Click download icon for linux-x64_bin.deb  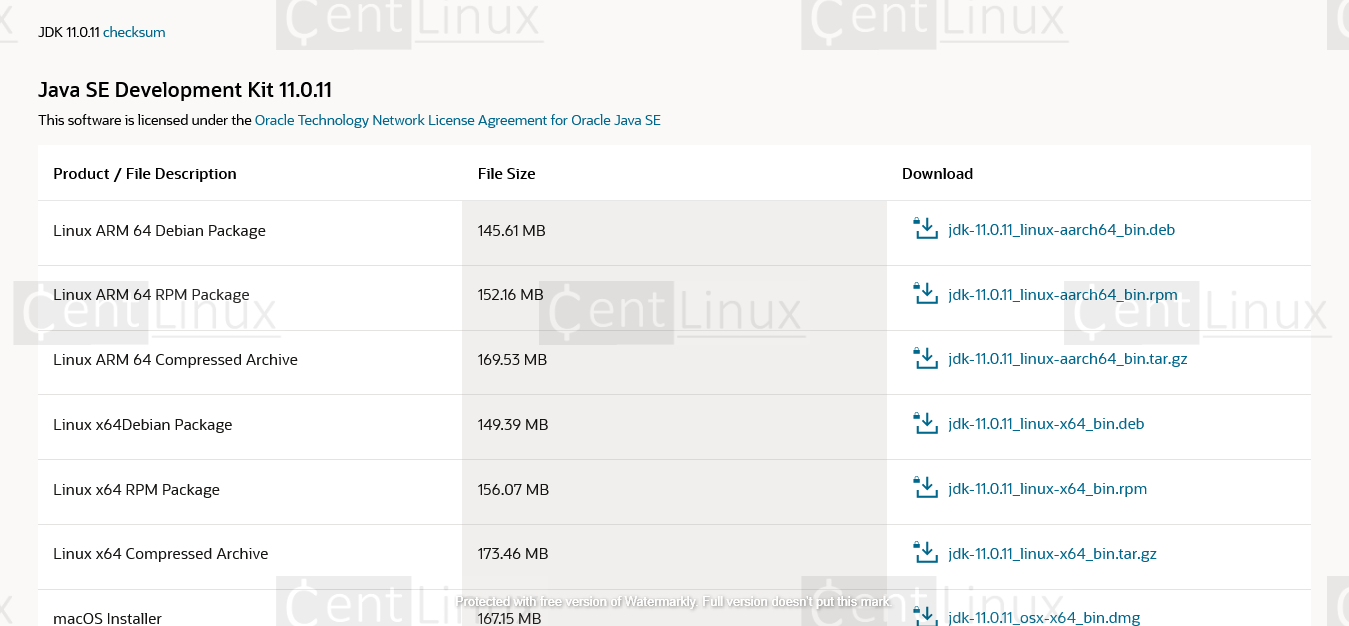pyautogui.click(x=926, y=423)
